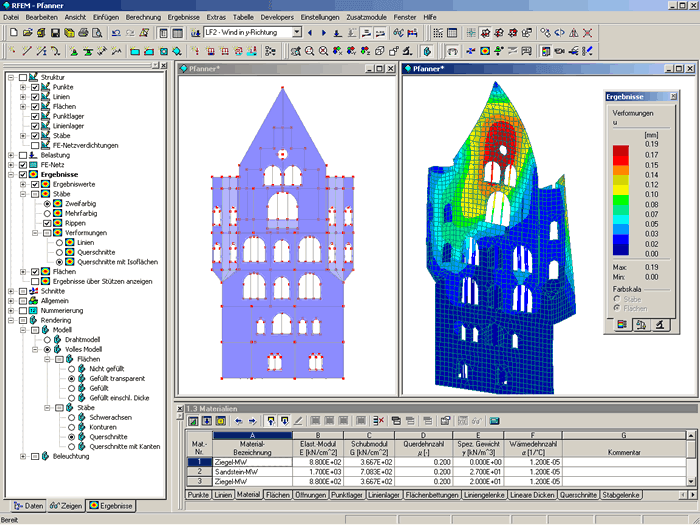Click the table grid toolbar icon
Screen dimensions: 700x525
(x=452, y=33)
